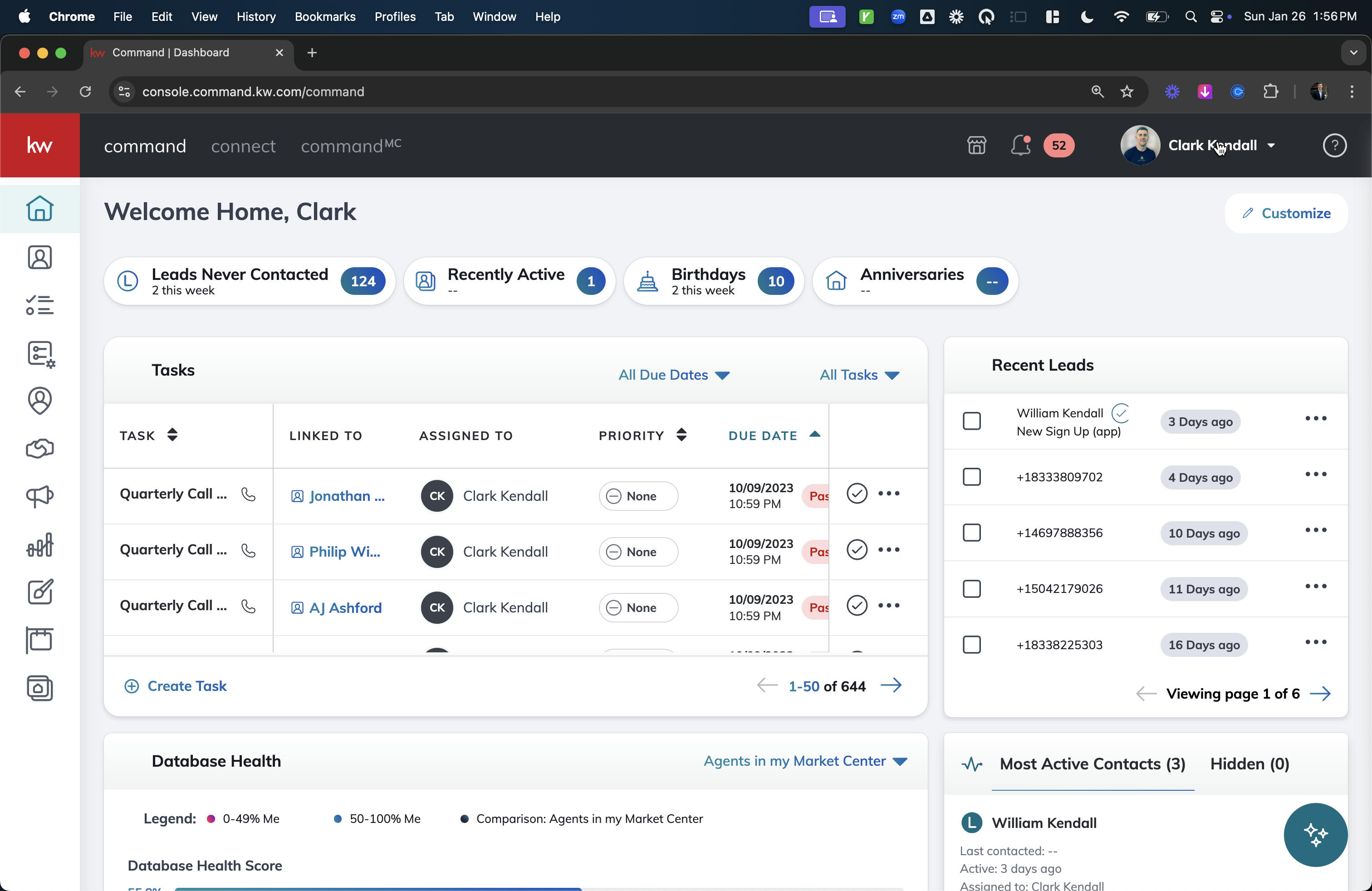This screenshot has height=891, width=1372.
Task: Open the Recently Active card
Action: 510,281
